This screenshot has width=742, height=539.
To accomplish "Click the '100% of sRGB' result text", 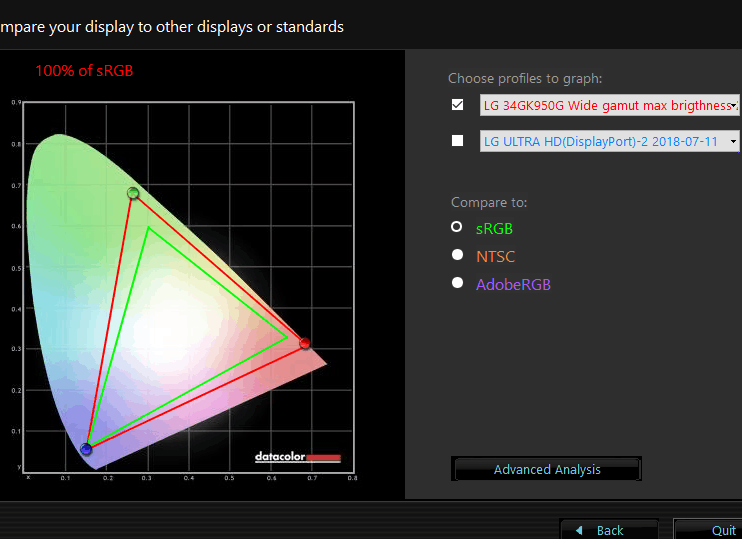I will tap(84, 71).
